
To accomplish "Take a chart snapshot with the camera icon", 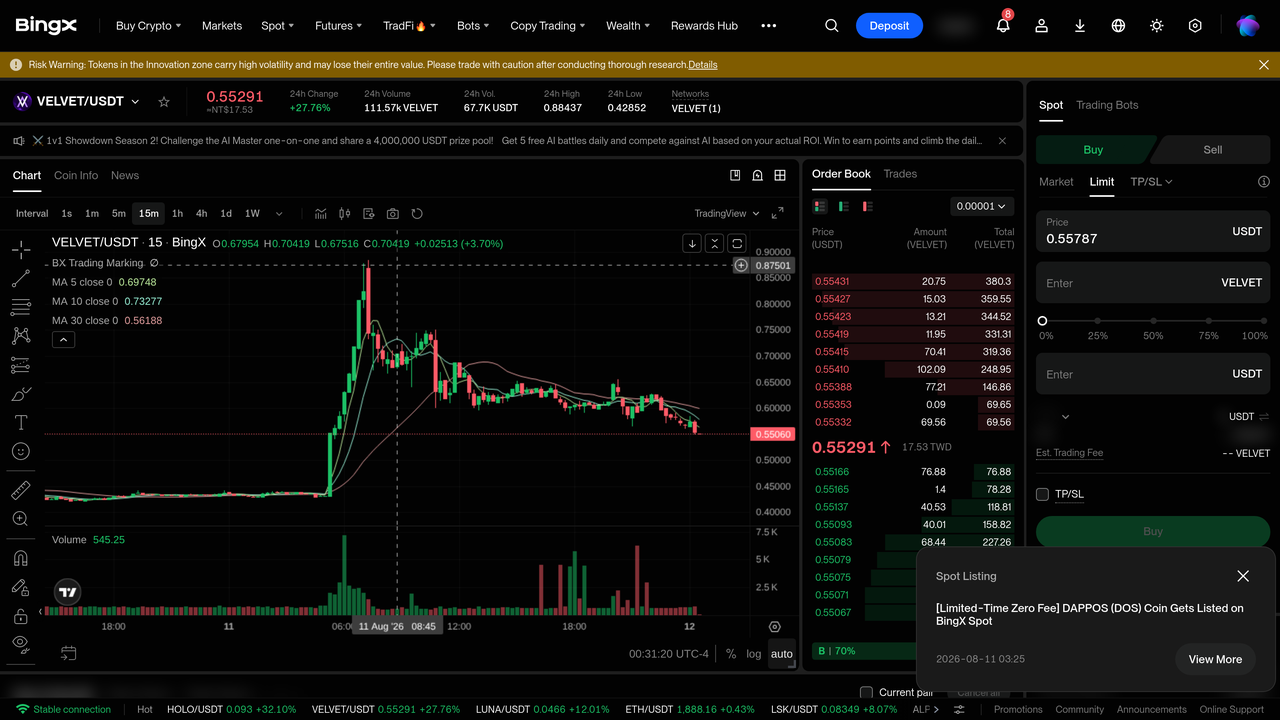I will pos(393,213).
